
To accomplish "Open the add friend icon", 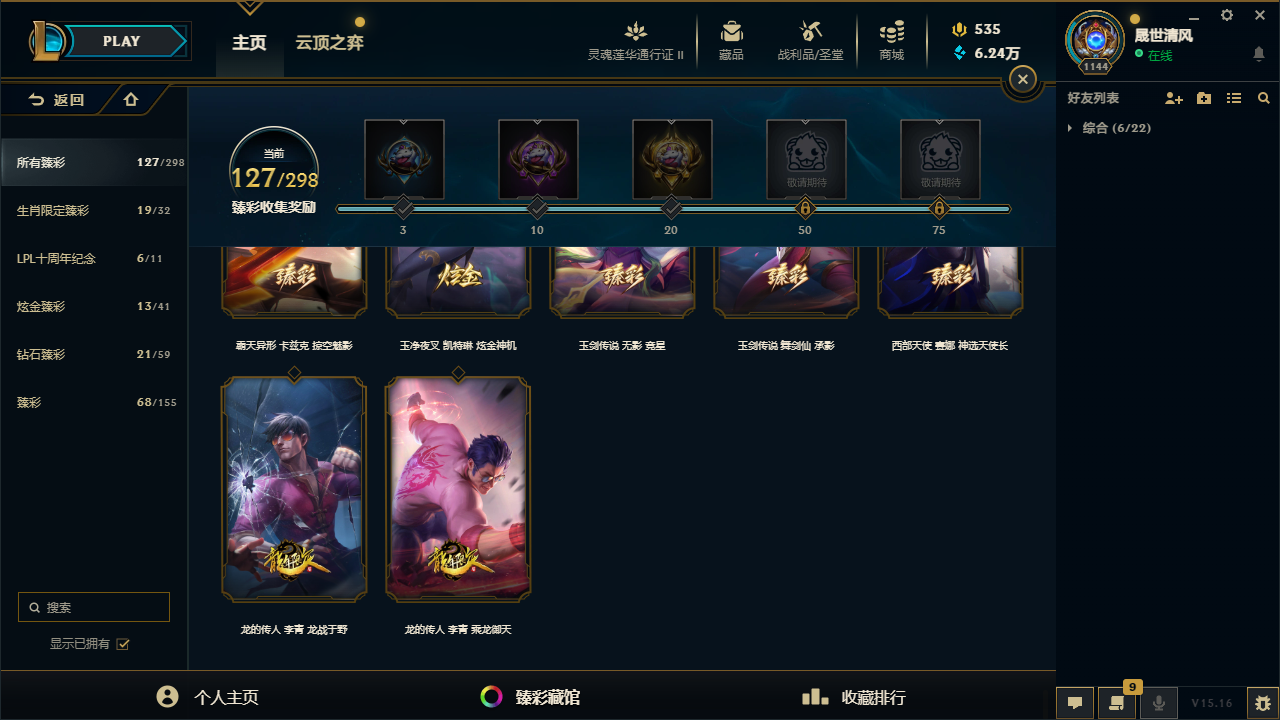I will click(x=1174, y=98).
